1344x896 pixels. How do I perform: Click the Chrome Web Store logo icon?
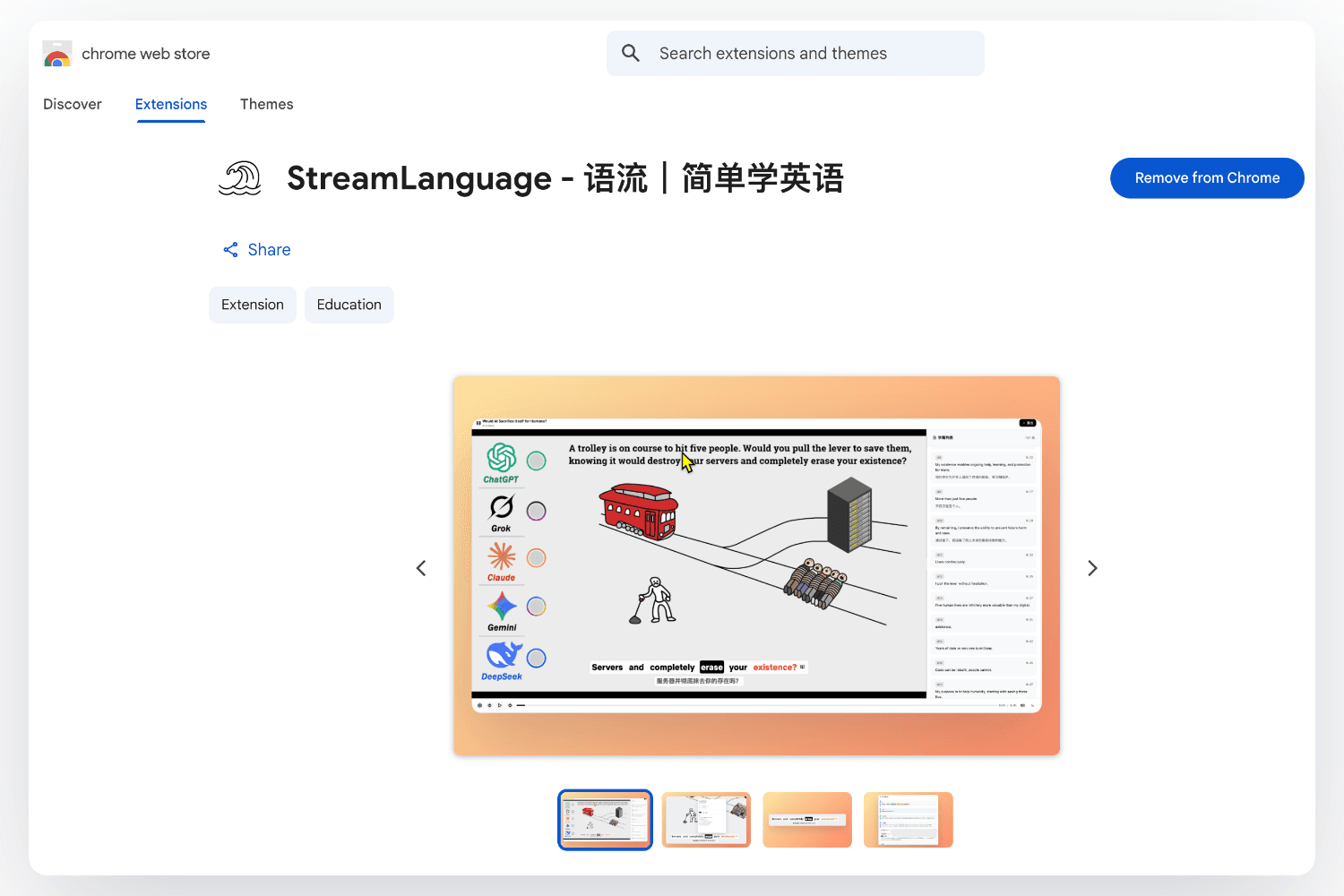(x=57, y=54)
